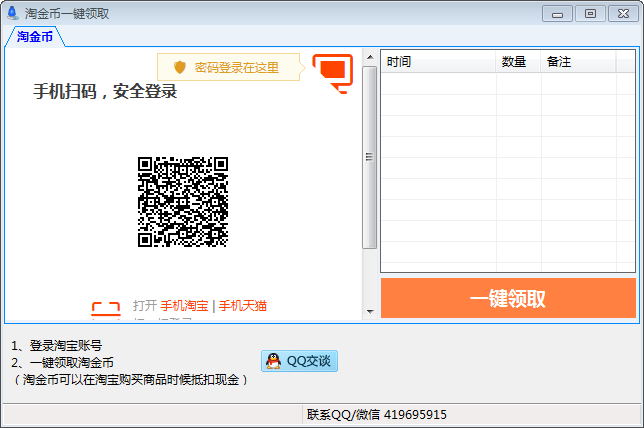Sort by the 时间 column header

pyautogui.click(x=438, y=62)
